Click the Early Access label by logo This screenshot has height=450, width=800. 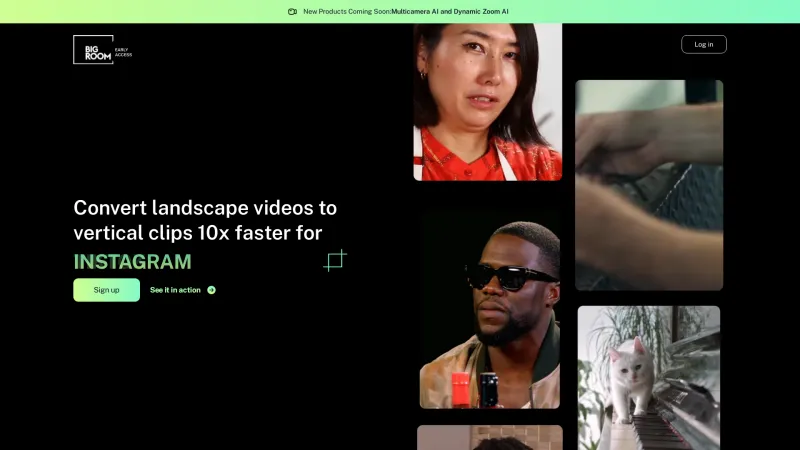(123, 52)
